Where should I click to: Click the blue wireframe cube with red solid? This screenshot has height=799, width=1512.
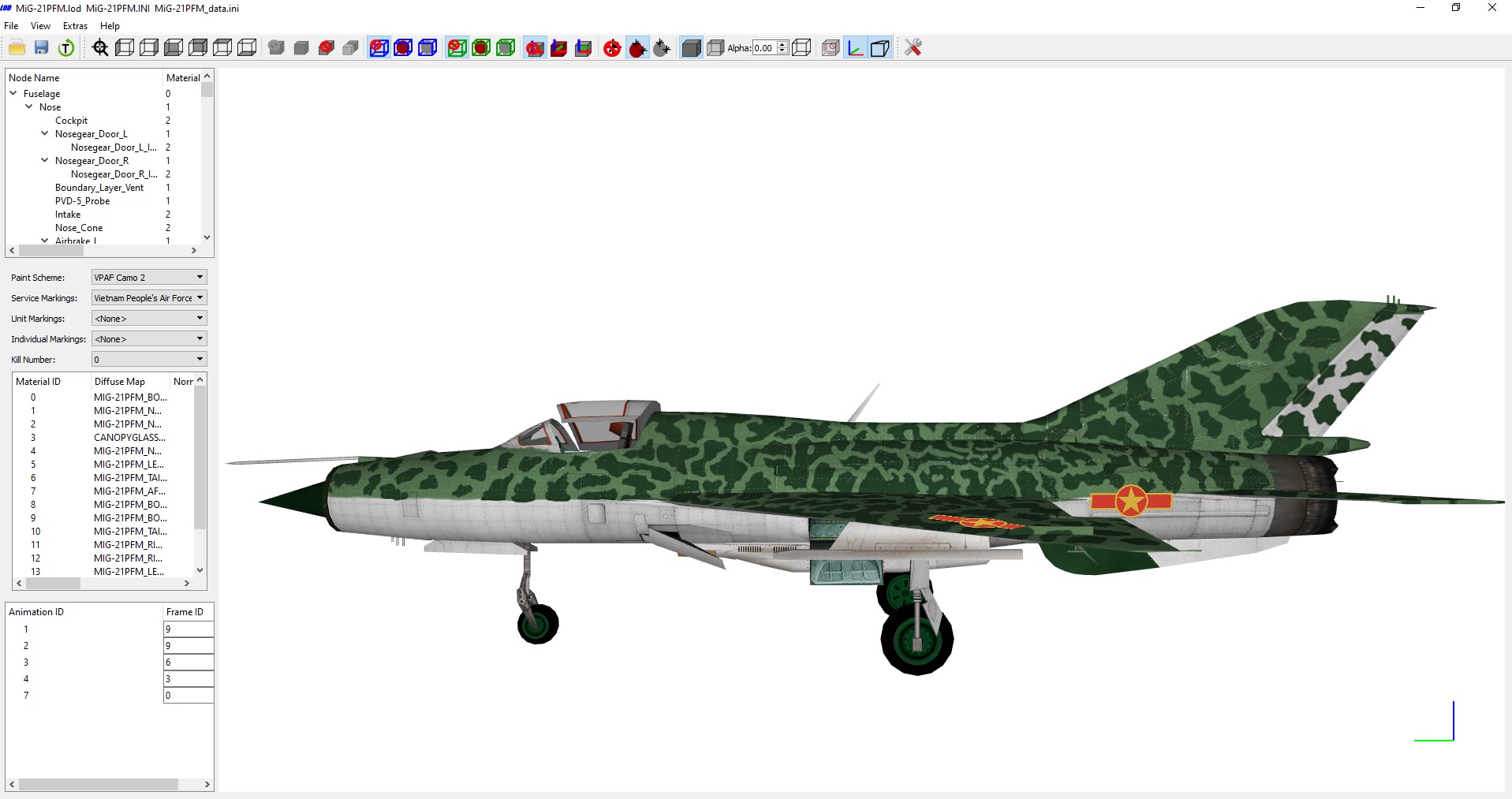403,48
